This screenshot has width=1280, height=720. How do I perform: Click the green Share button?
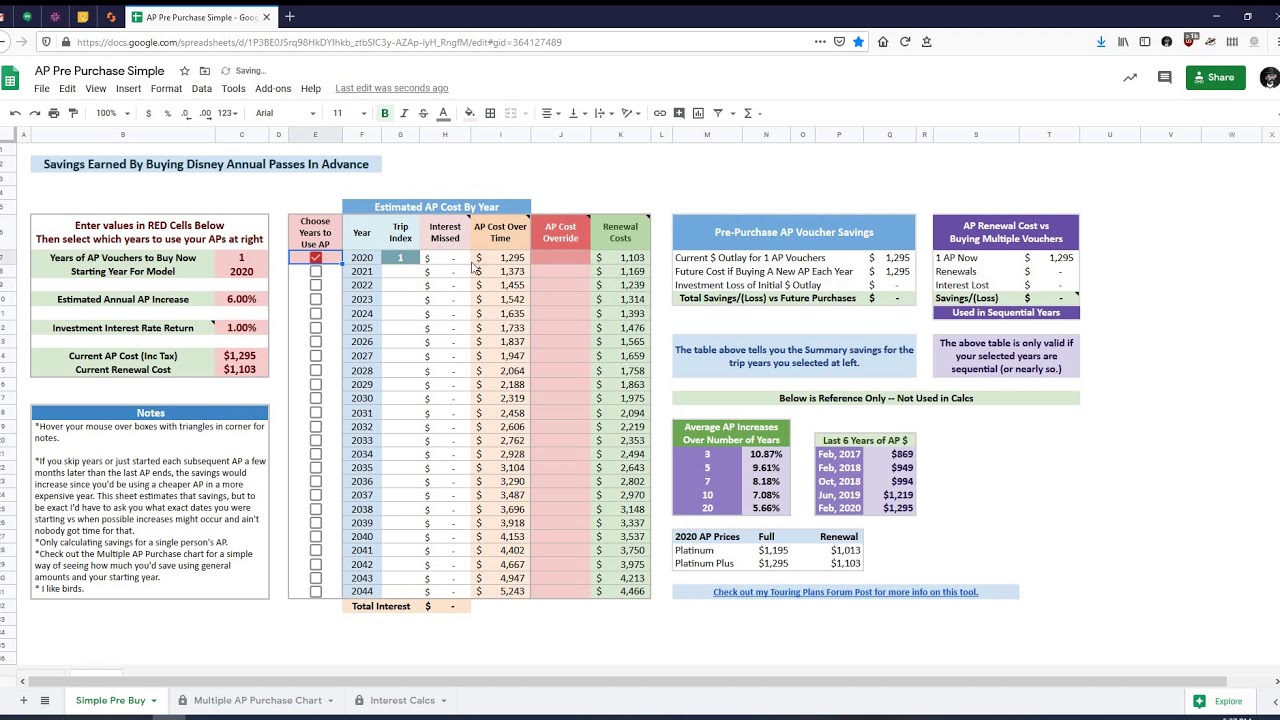(x=1215, y=77)
